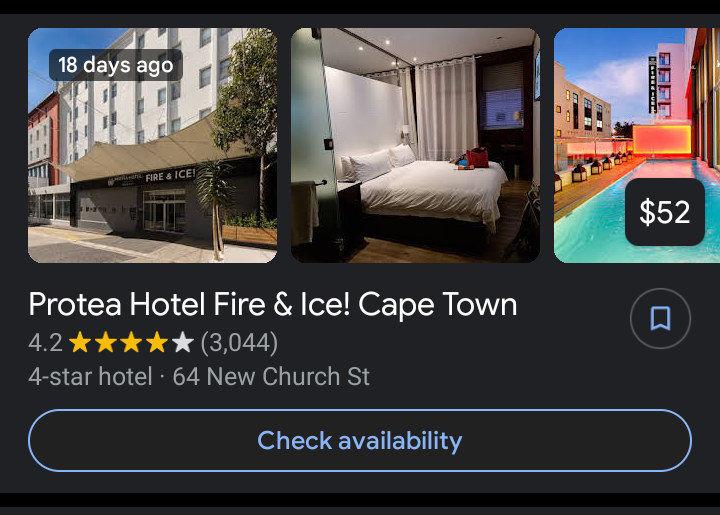Click the '18 days ago' photo label
720x515 pixels.
click(116, 65)
